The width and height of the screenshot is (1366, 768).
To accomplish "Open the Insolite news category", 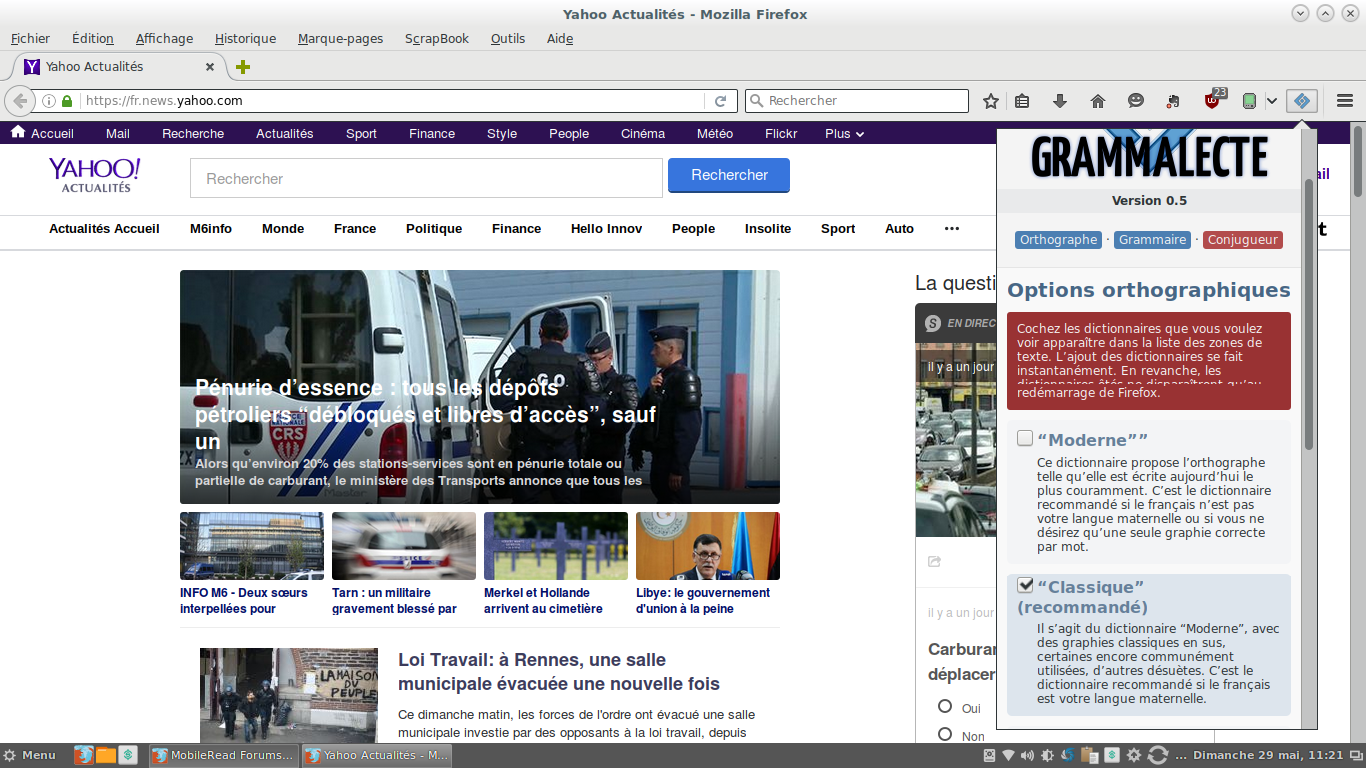I will [768, 229].
